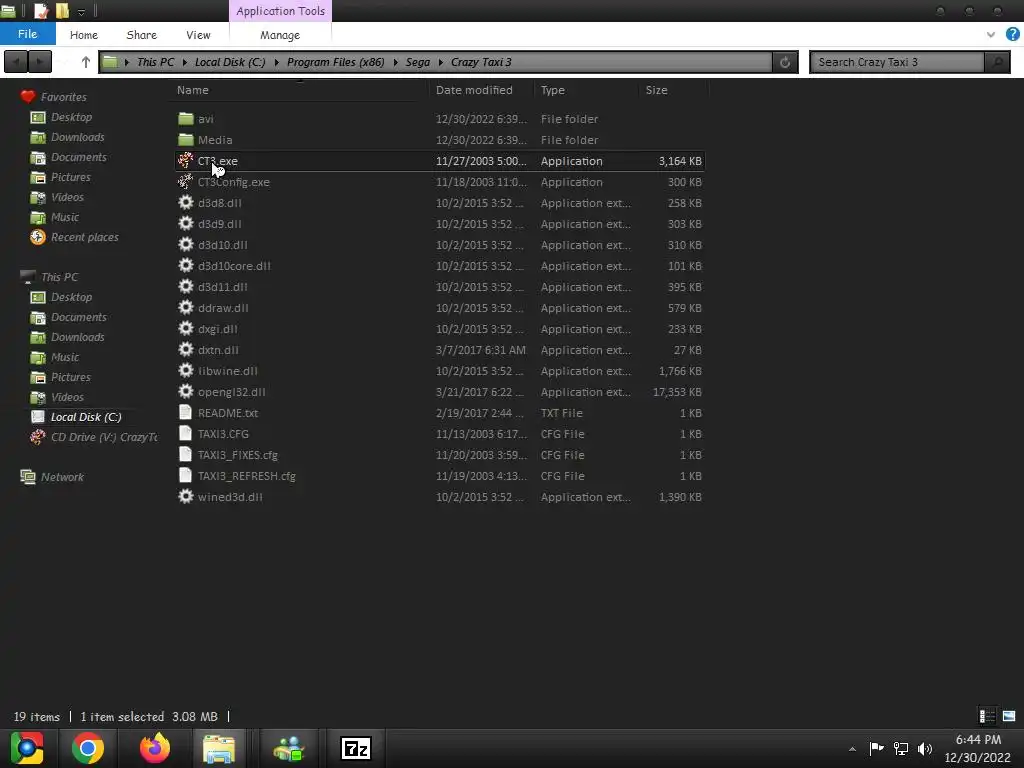Image resolution: width=1024 pixels, height=768 pixels.
Task: Navigate to Program Files (x86) breadcrumb
Action: pos(336,62)
